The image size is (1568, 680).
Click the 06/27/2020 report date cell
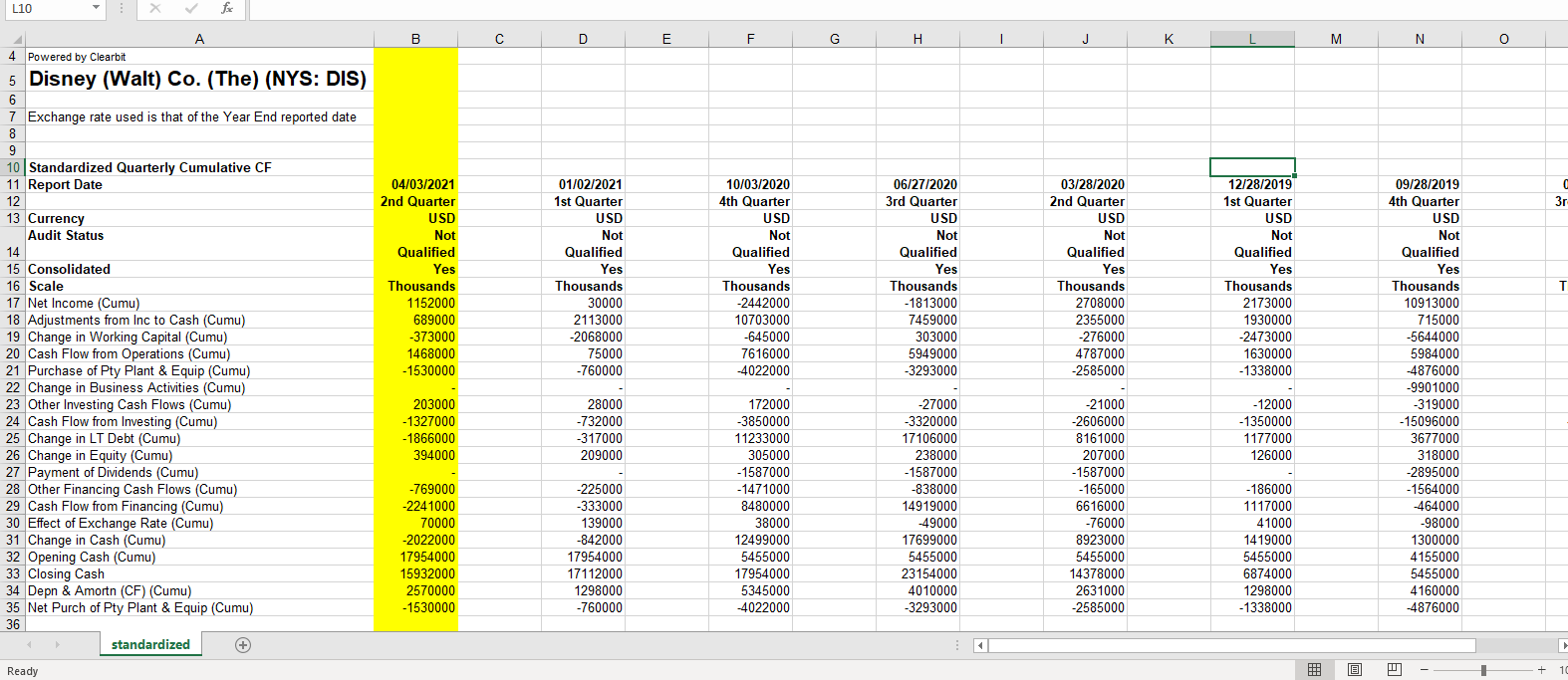pyautogui.click(x=917, y=184)
